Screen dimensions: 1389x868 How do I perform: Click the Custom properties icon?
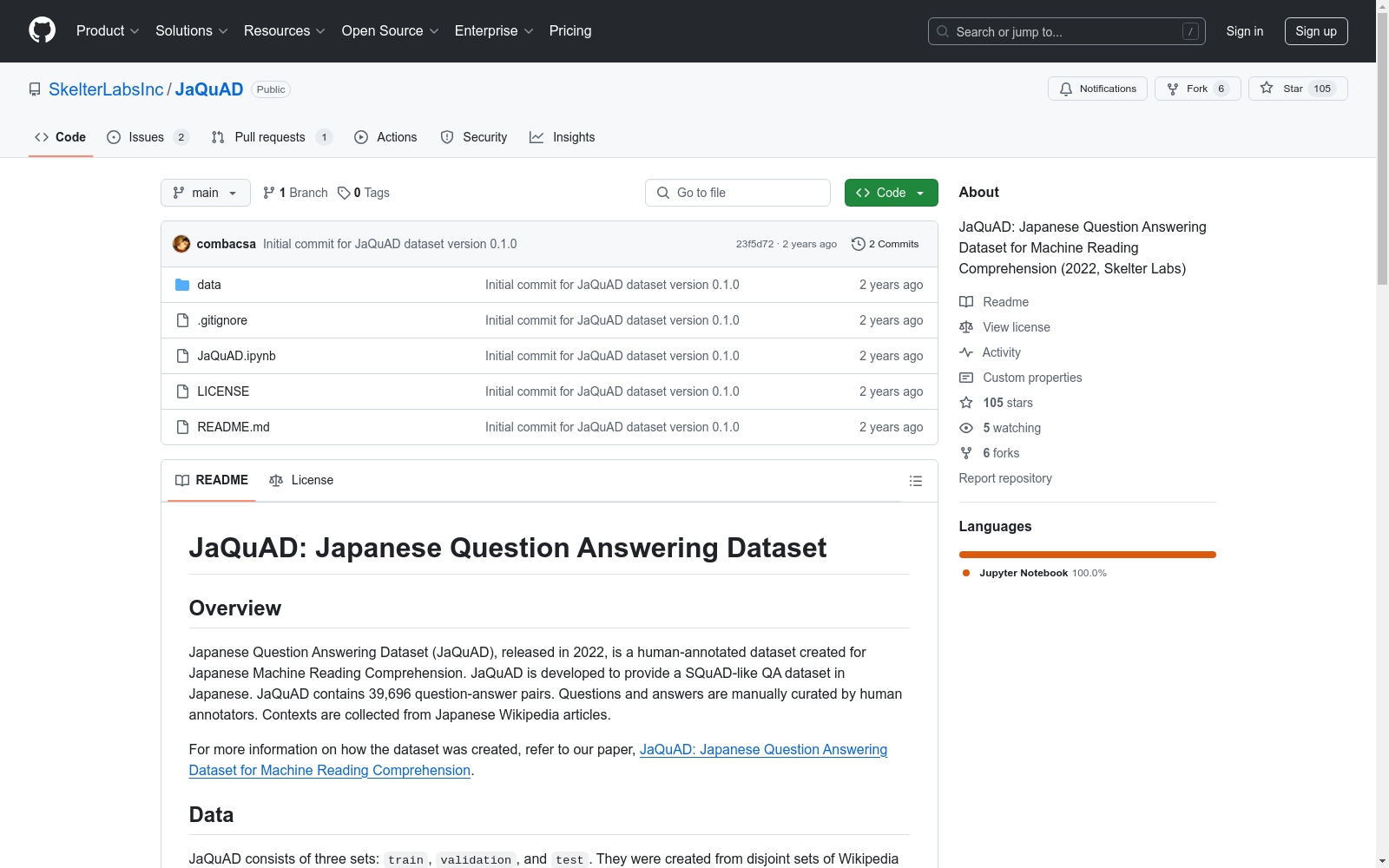(x=966, y=378)
